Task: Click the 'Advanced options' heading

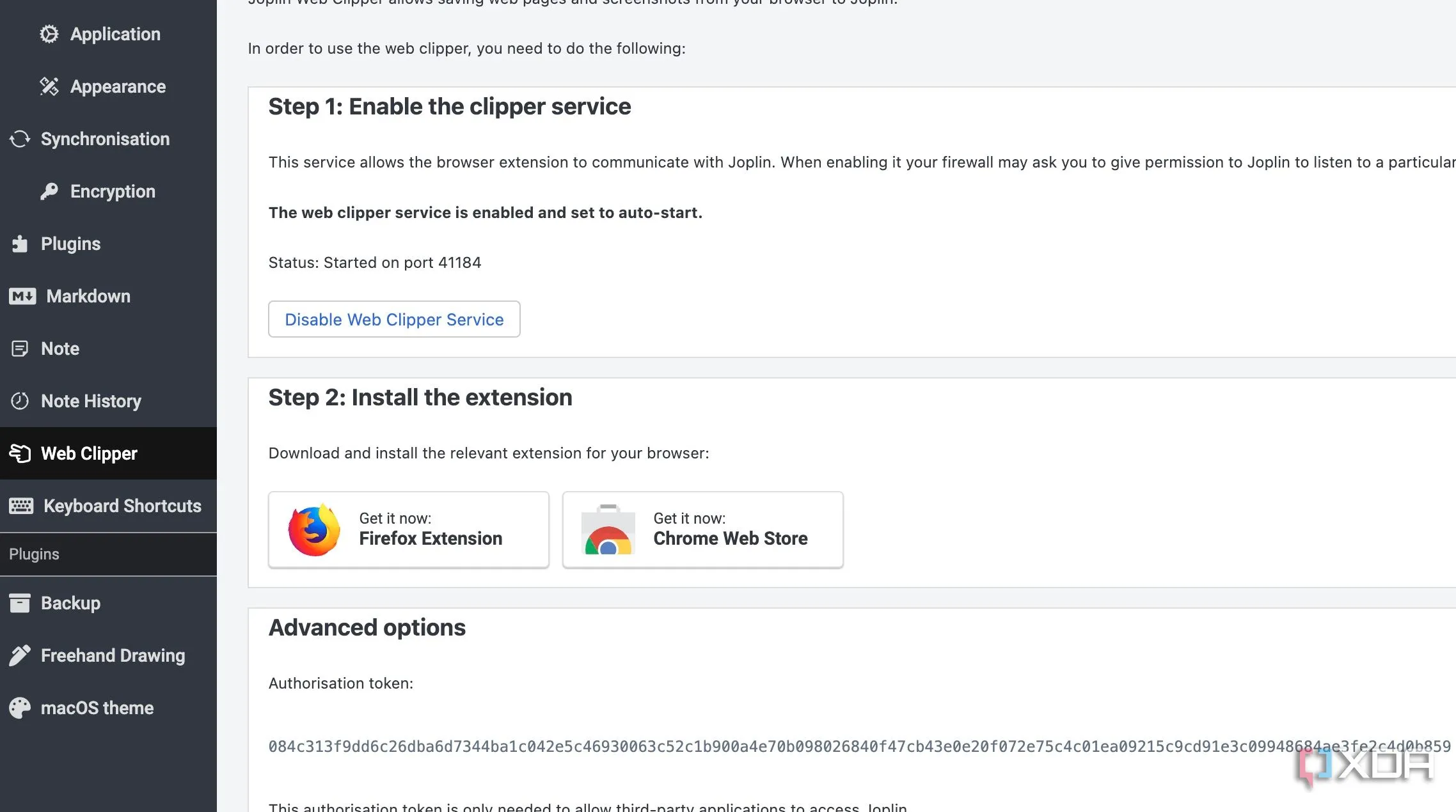Action: [367, 627]
